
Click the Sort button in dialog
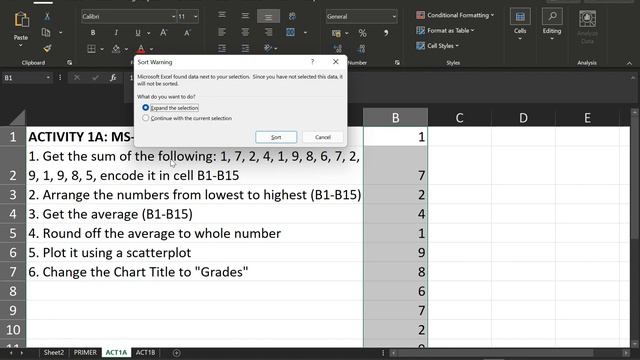276,137
